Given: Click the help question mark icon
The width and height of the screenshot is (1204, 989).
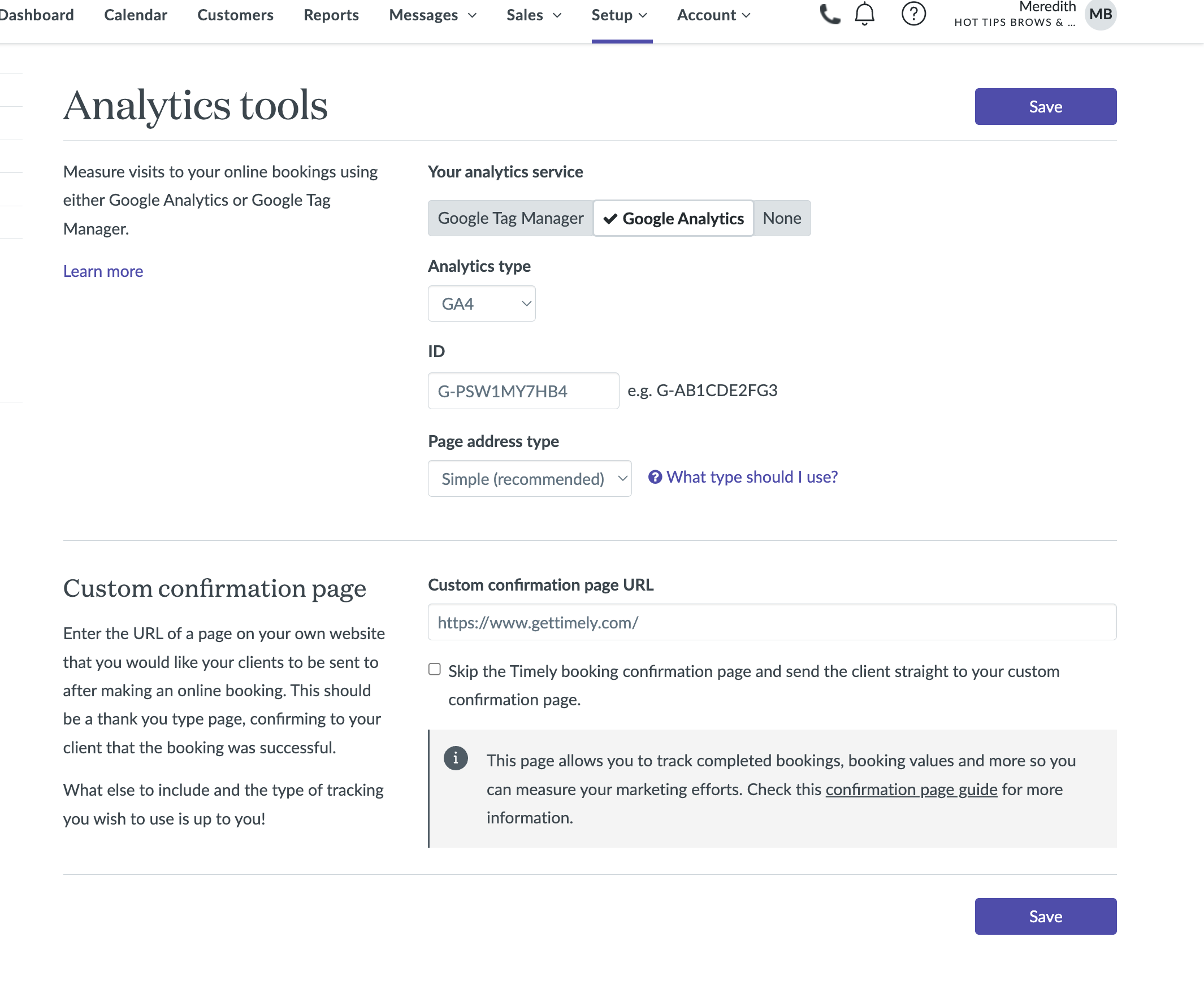Looking at the screenshot, I should [x=913, y=14].
